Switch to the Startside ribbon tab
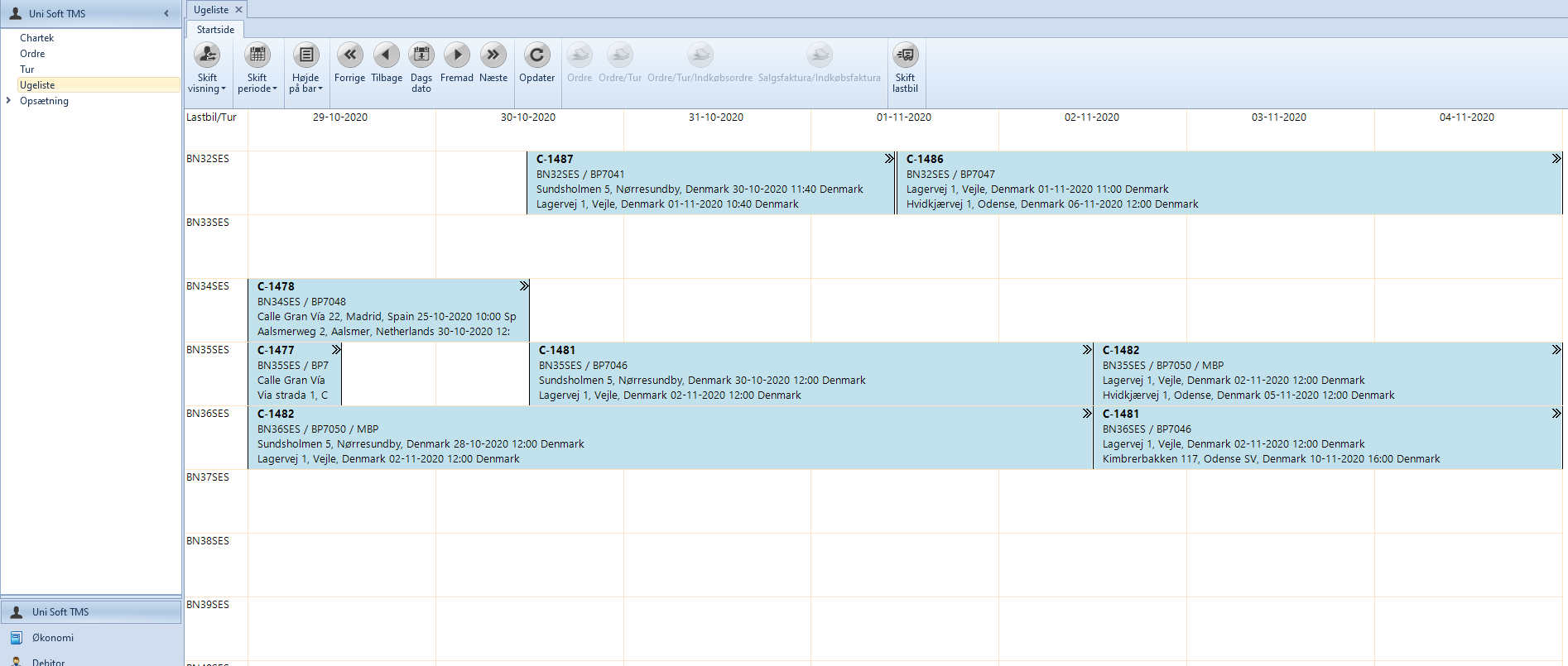This screenshot has width=1568, height=666. point(215,30)
